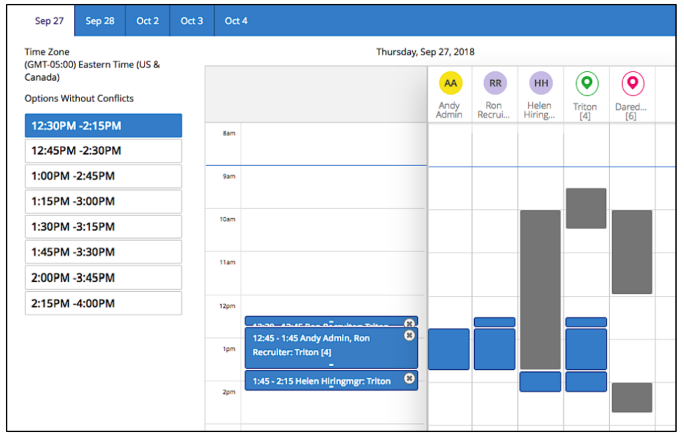This screenshot has width=684, height=434.
Task: Click the AA Andy Admin avatar
Action: [450, 83]
